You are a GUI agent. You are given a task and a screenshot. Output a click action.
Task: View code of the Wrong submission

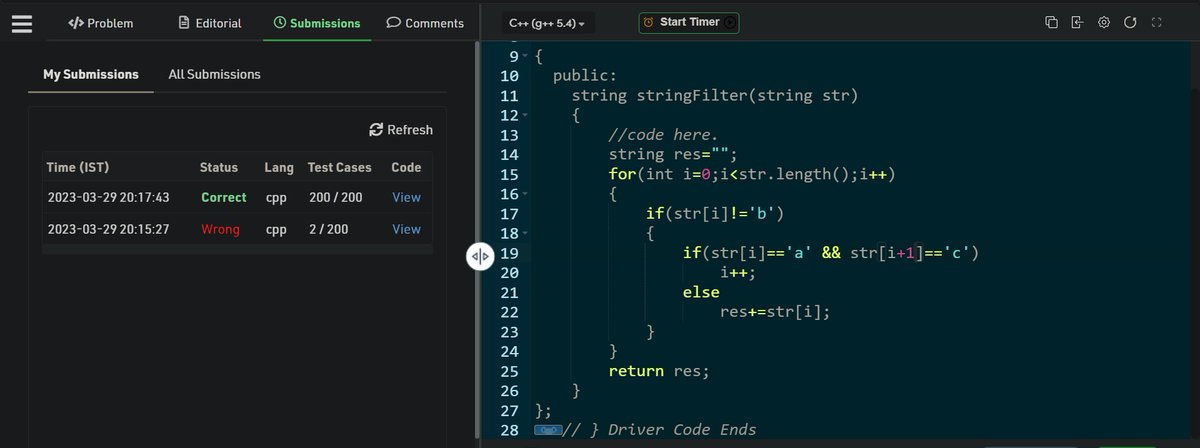[407, 229]
